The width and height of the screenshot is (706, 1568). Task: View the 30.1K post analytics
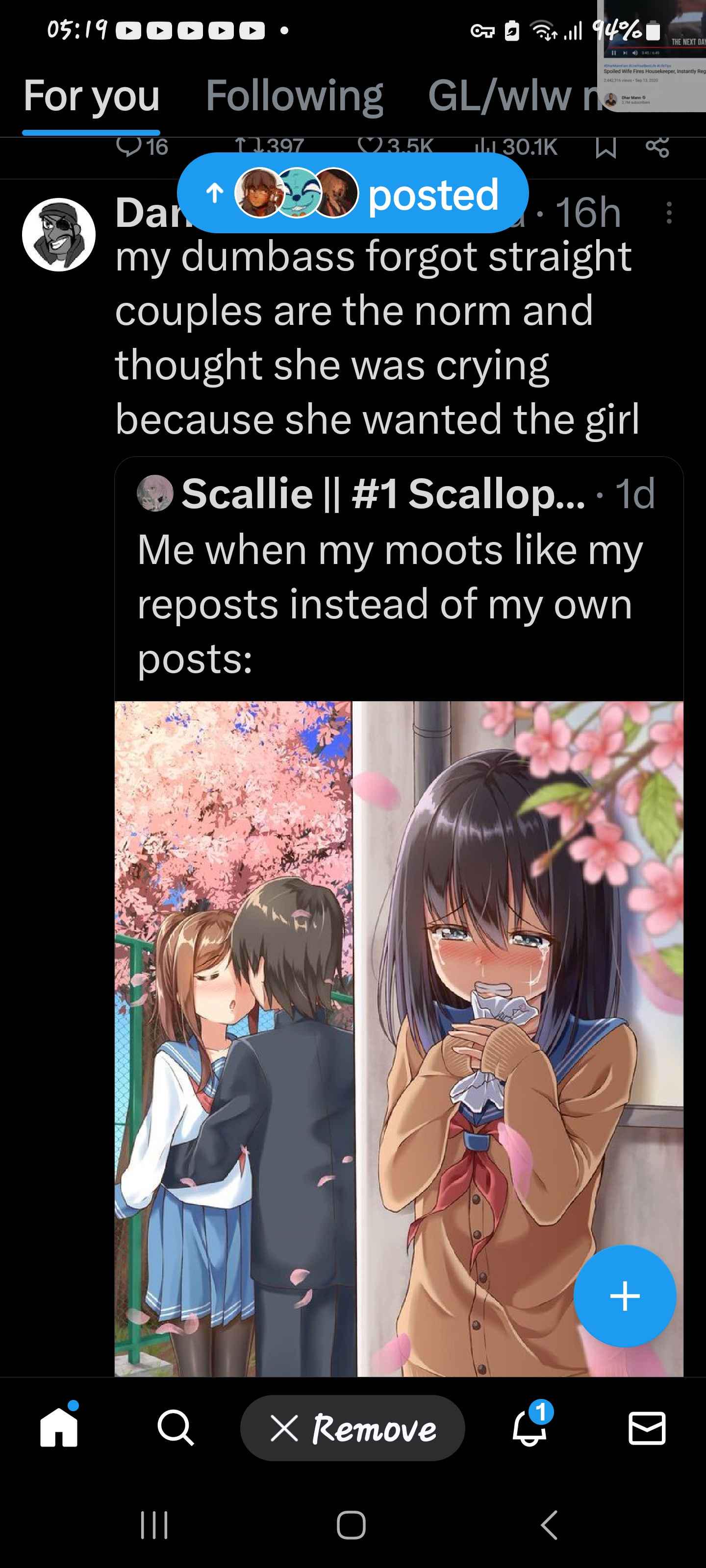515,147
